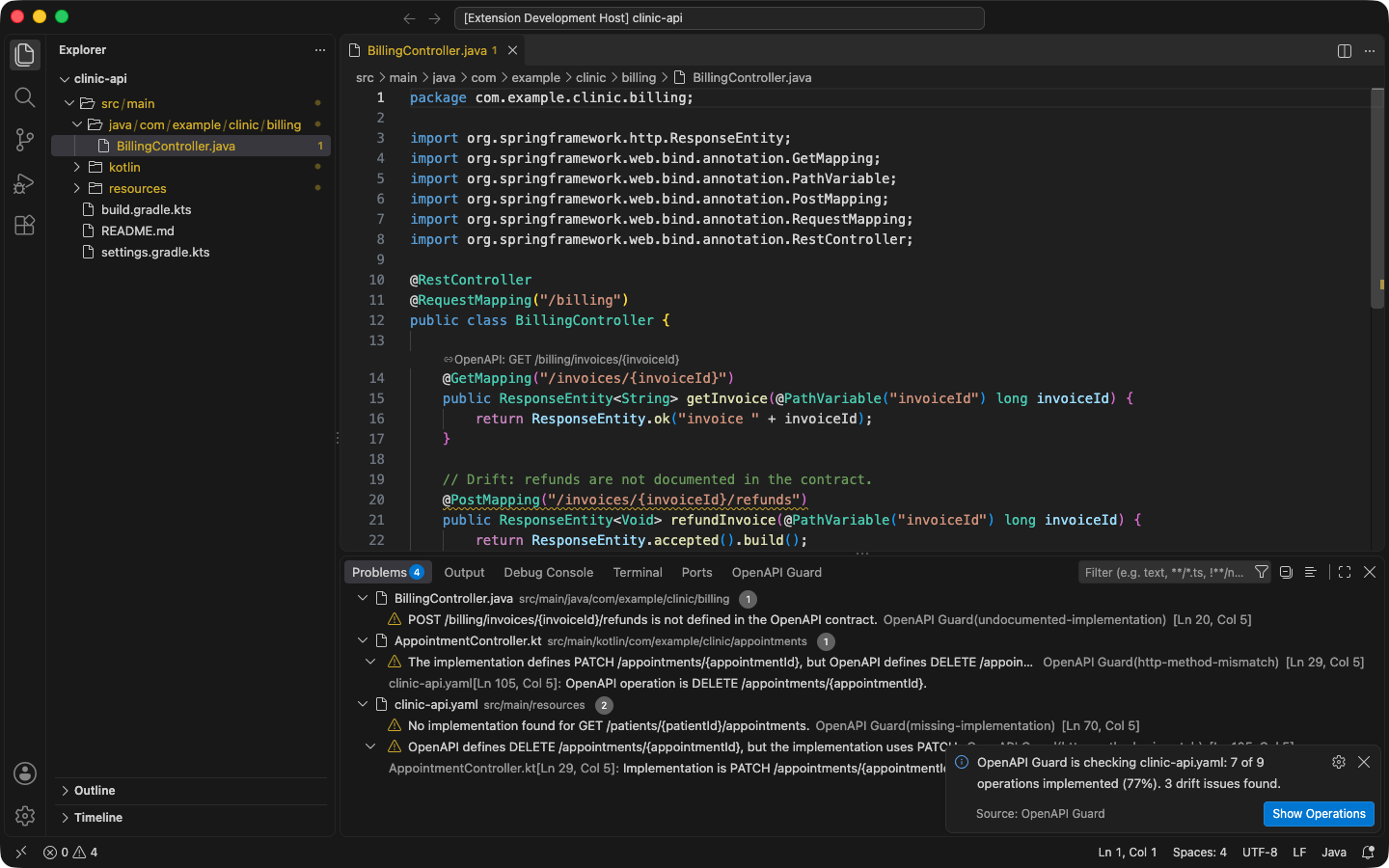Dismiss the OpenAPI Guard notification
The image size is (1389, 868).
click(1364, 762)
